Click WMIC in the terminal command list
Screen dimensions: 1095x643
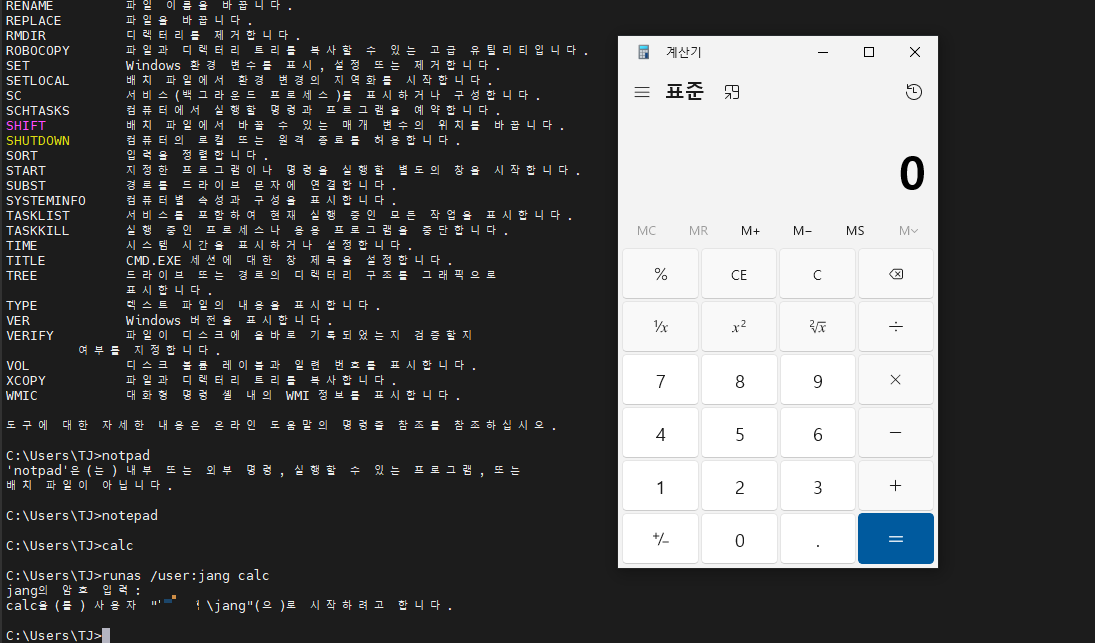click(22, 395)
